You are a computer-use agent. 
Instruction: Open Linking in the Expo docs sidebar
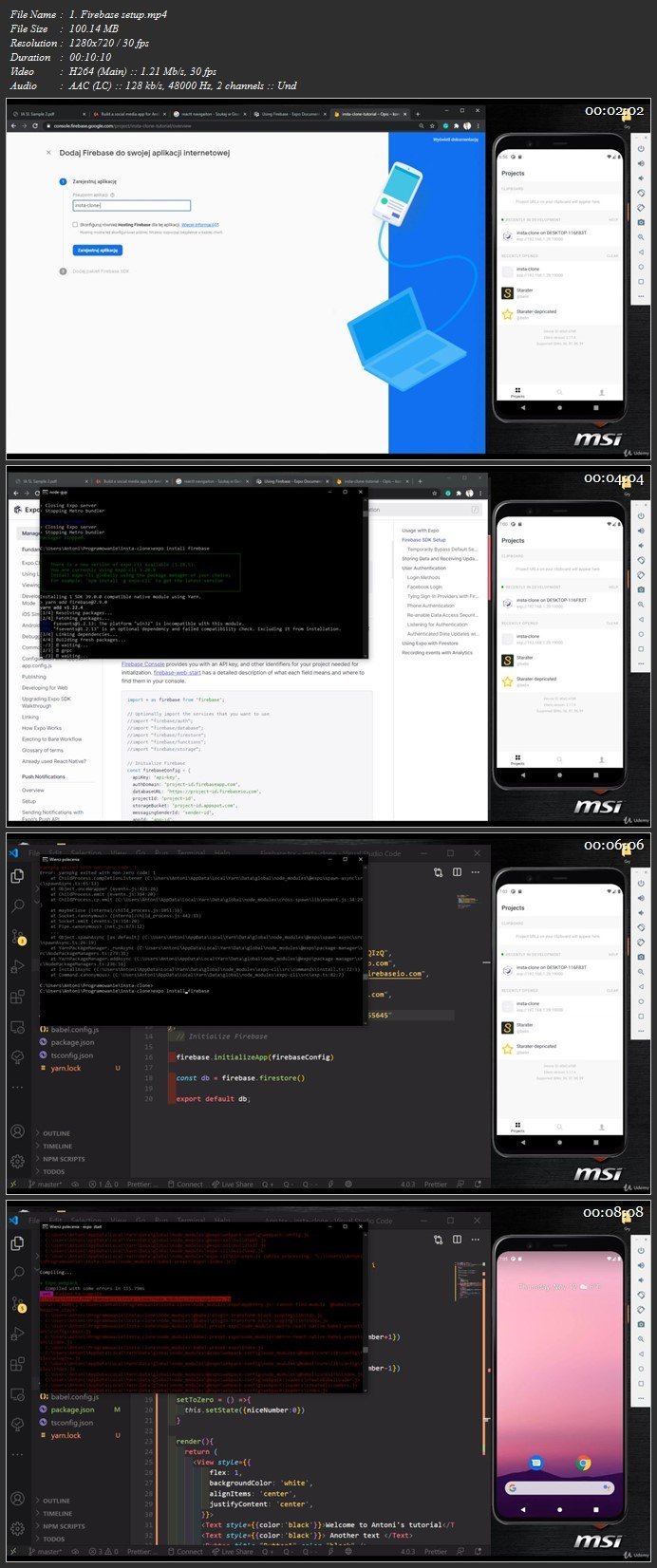(30, 718)
